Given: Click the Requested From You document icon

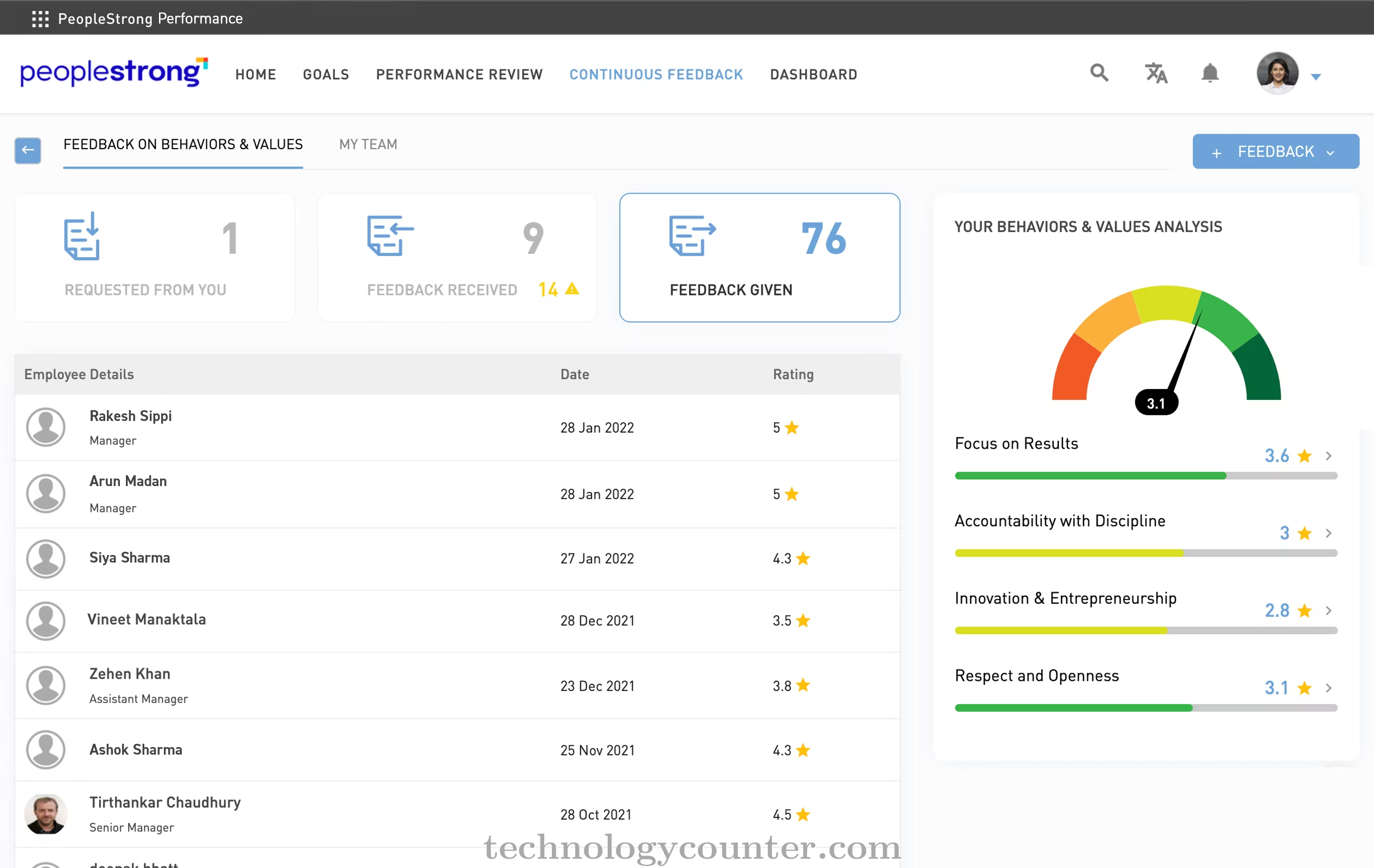Looking at the screenshot, I should (x=82, y=236).
